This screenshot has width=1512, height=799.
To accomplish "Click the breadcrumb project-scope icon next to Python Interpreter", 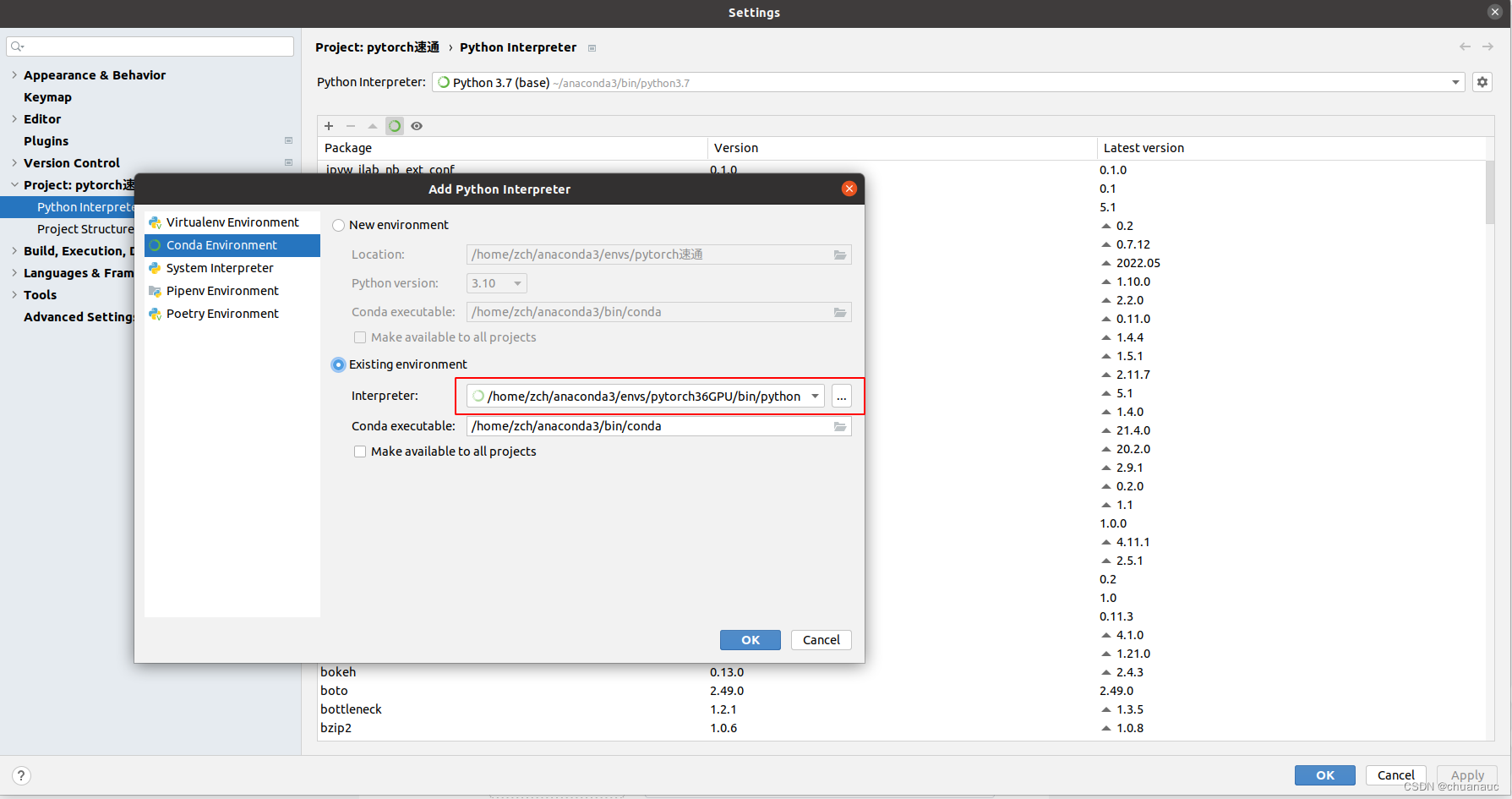I will (x=592, y=48).
